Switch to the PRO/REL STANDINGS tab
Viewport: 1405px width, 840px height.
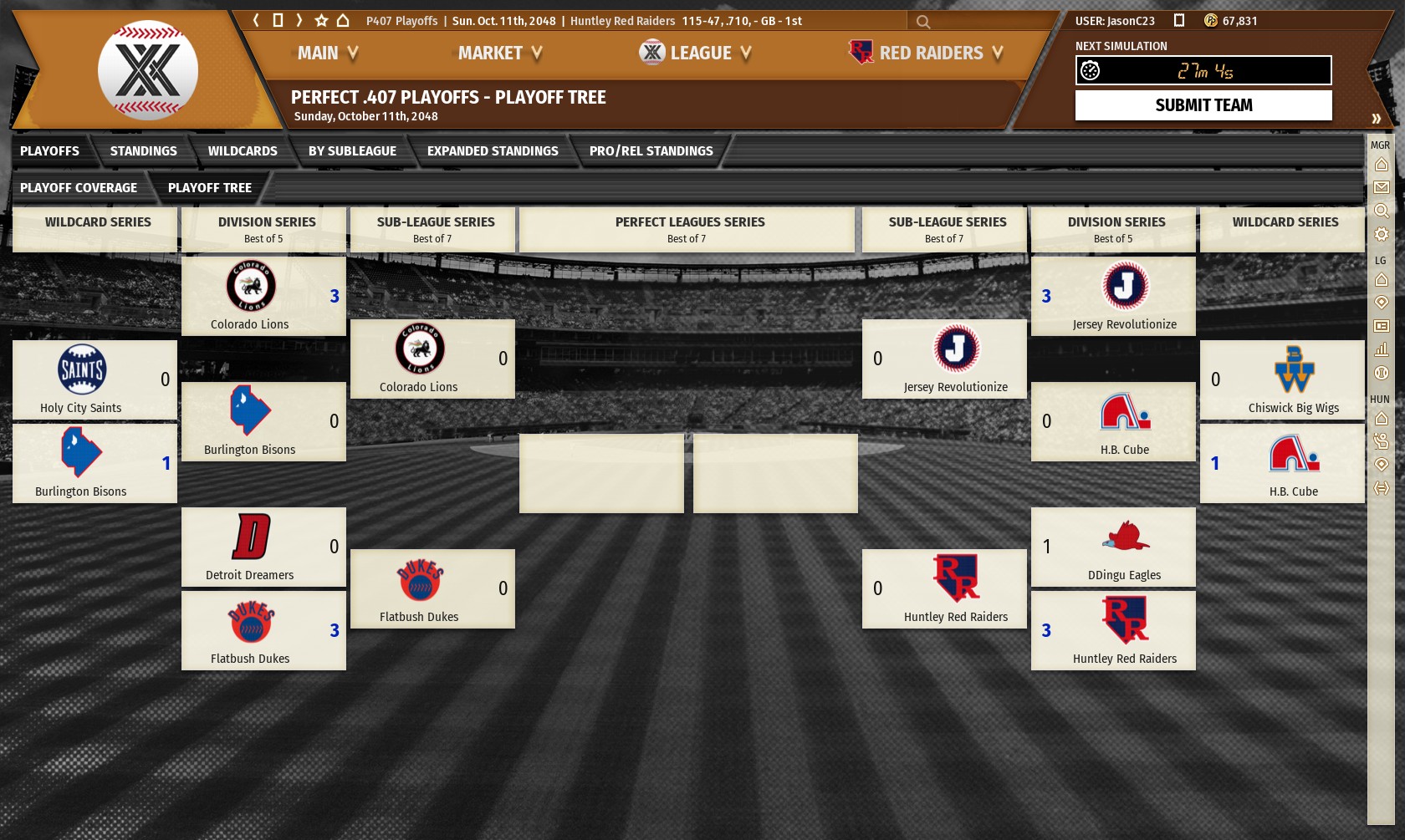[x=651, y=151]
